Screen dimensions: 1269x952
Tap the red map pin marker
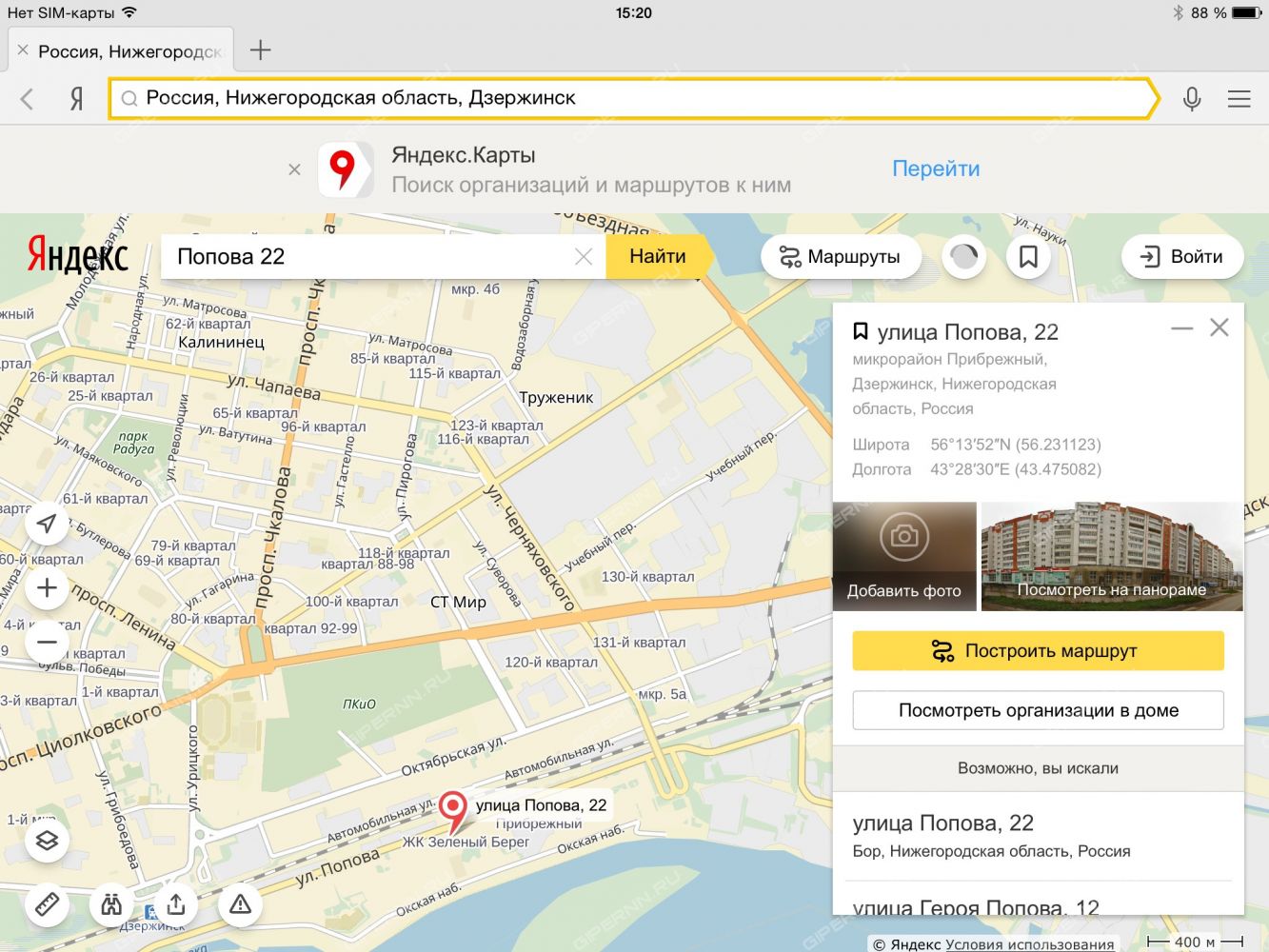tap(453, 812)
